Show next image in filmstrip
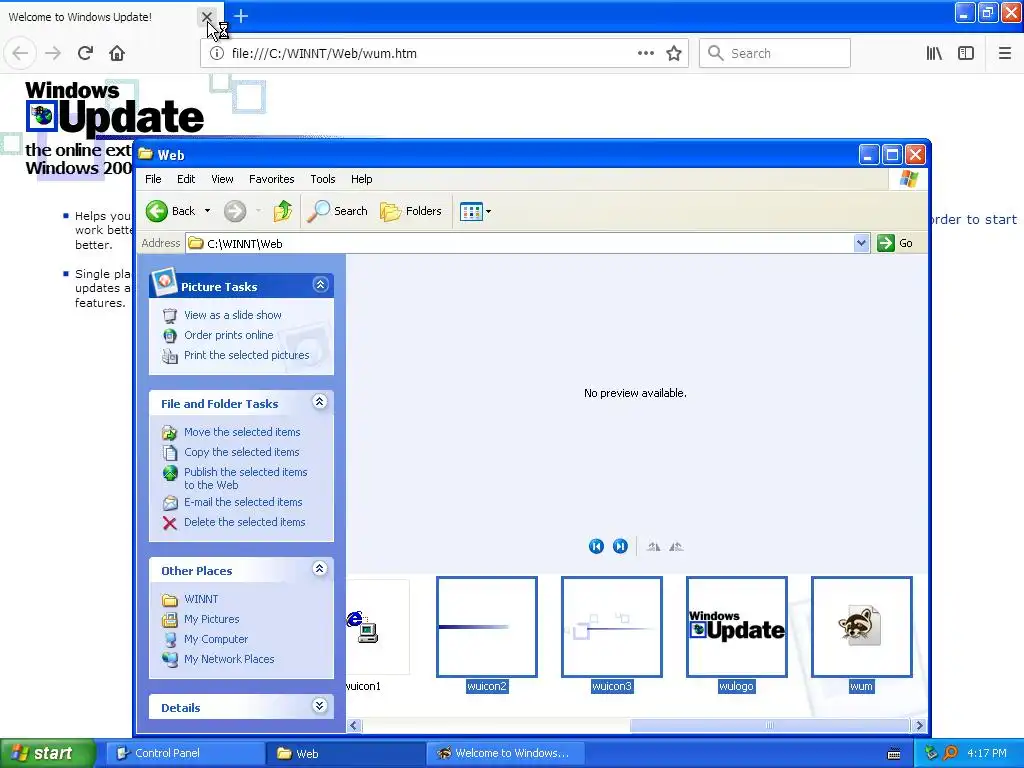This screenshot has width=1024, height=768. pos(620,546)
